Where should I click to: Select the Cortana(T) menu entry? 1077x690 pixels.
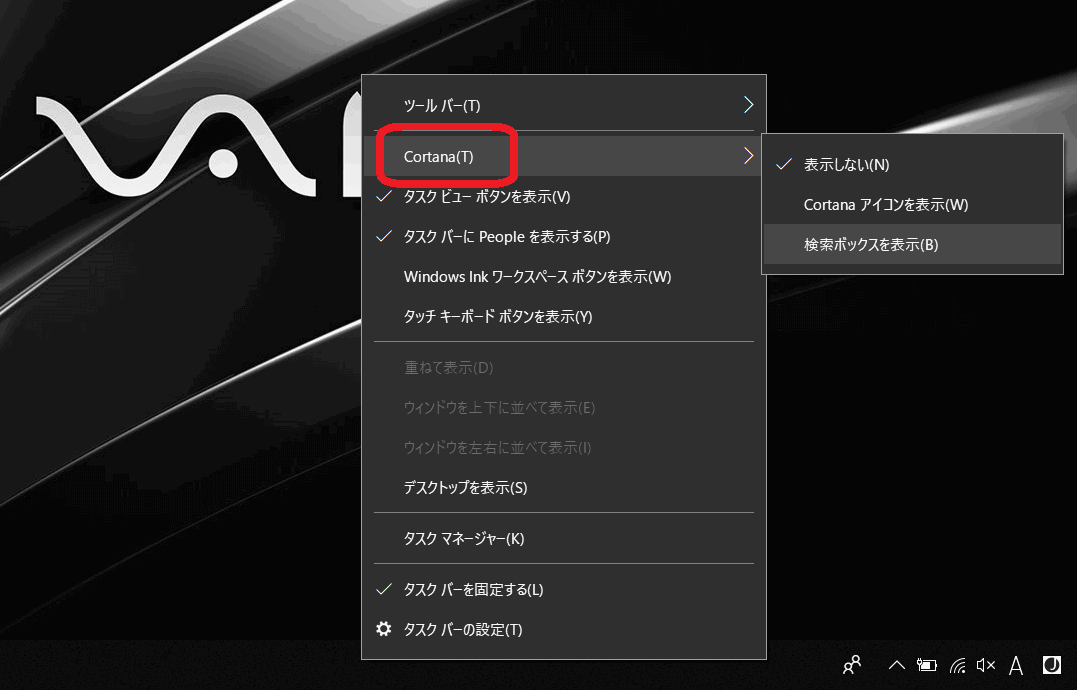(x=564, y=157)
